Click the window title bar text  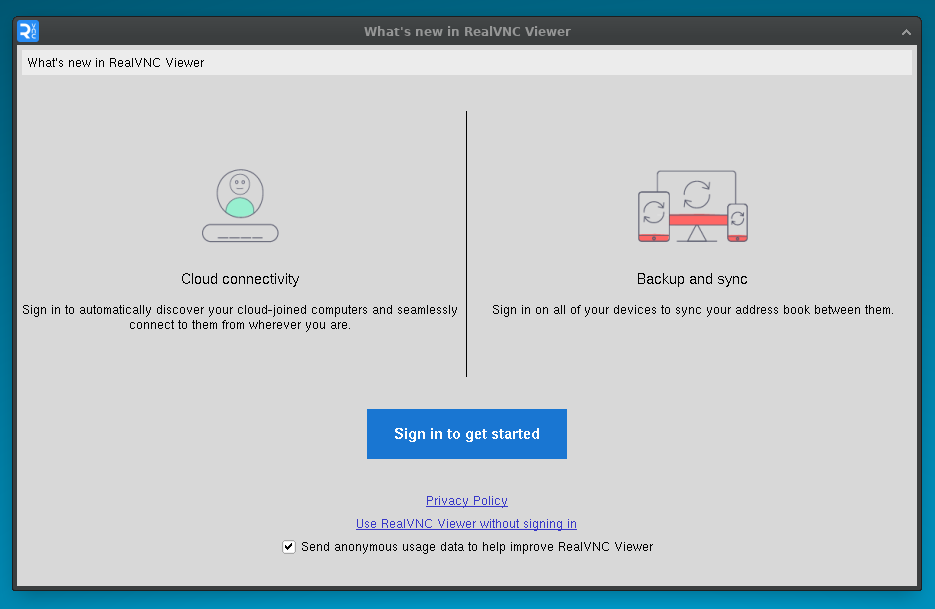click(468, 32)
